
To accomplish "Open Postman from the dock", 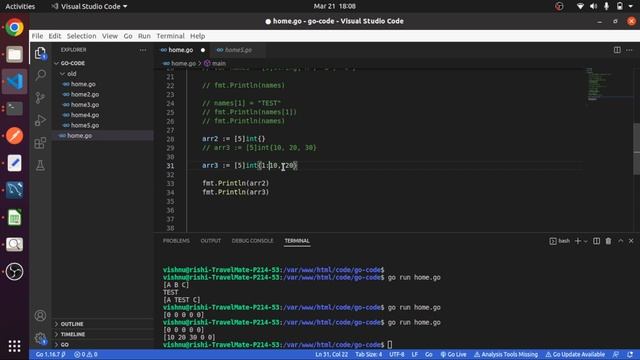I will point(14,136).
